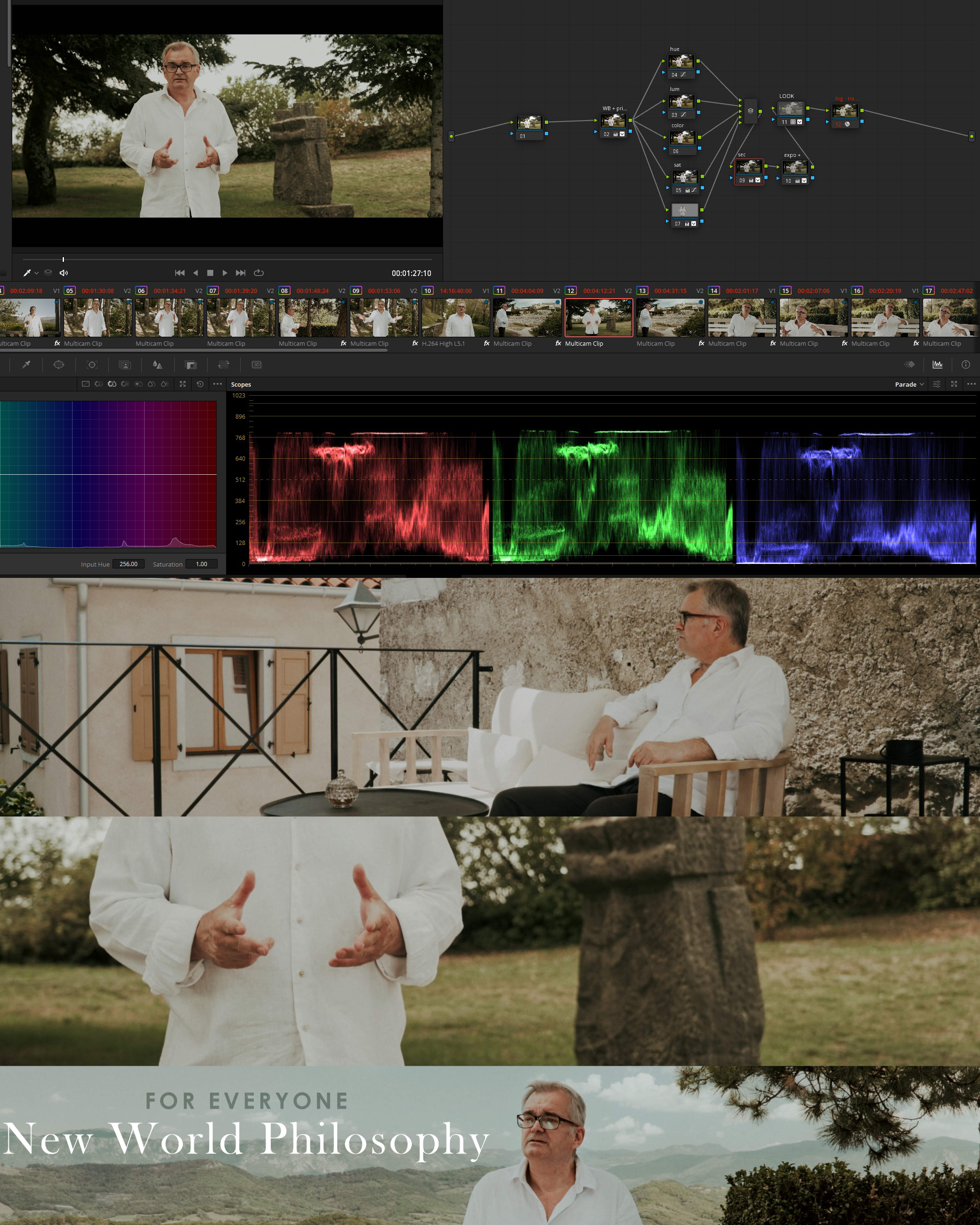The width and height of the screenshot is (980, 1225).
Task: Open the Power Window palette icon
Action: point(58,365)
